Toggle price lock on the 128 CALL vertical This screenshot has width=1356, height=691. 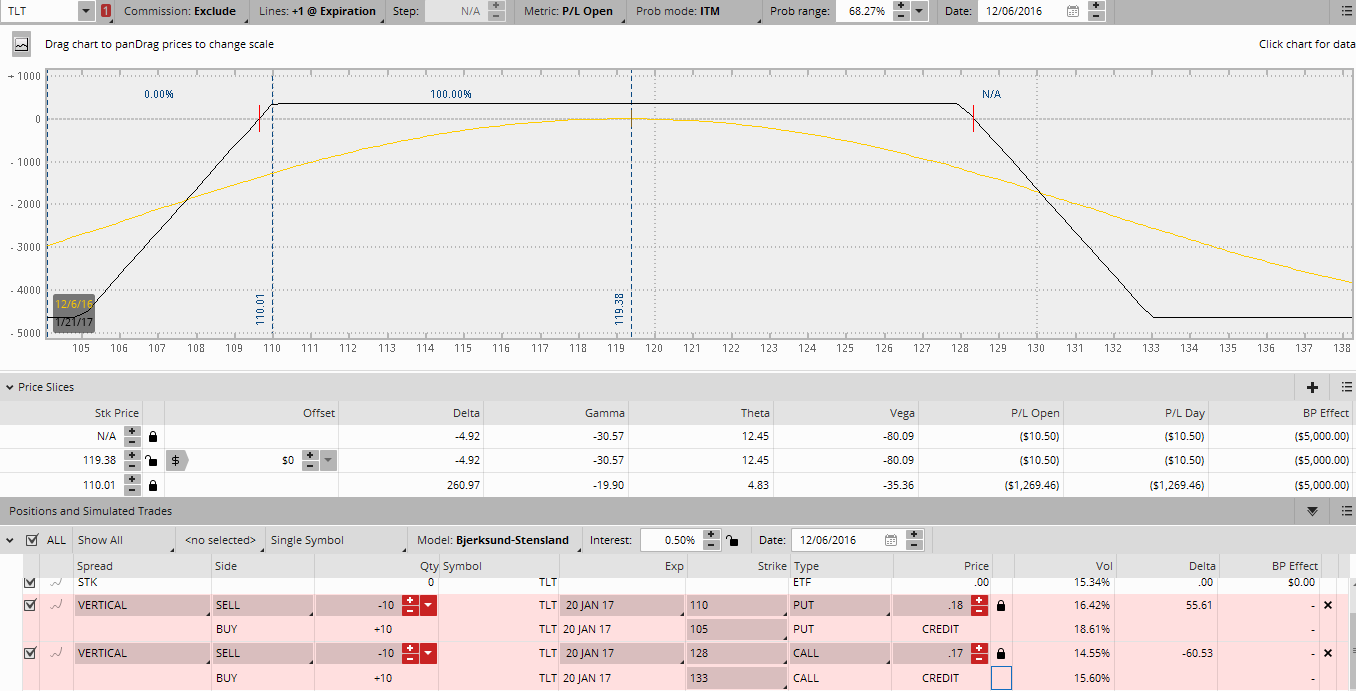1001,653
